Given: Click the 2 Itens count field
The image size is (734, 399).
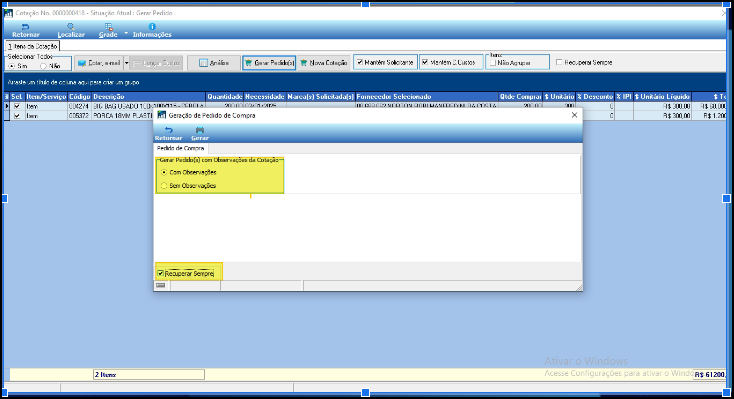Looking at the screenshot, I should [x=149, y=375].
